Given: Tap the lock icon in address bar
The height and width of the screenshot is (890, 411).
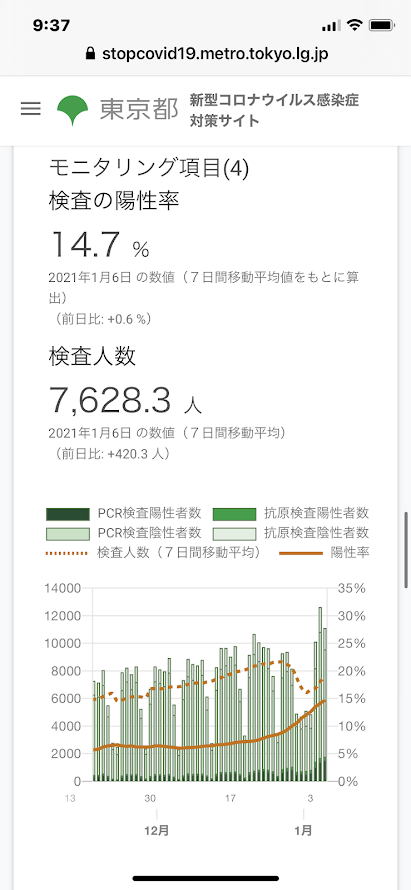Looking at the screenshot, I should 90,54.
